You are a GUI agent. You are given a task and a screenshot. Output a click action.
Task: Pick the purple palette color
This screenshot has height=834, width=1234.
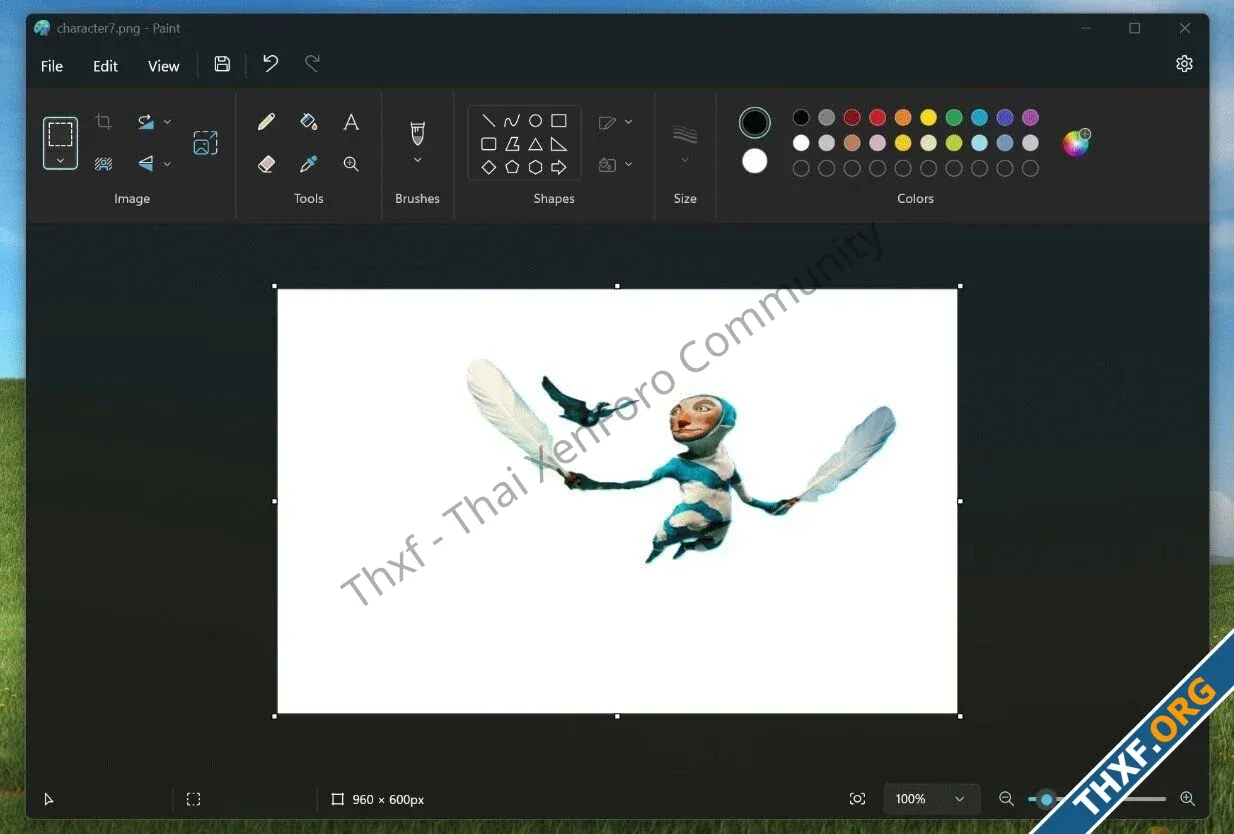point(1030,117)
